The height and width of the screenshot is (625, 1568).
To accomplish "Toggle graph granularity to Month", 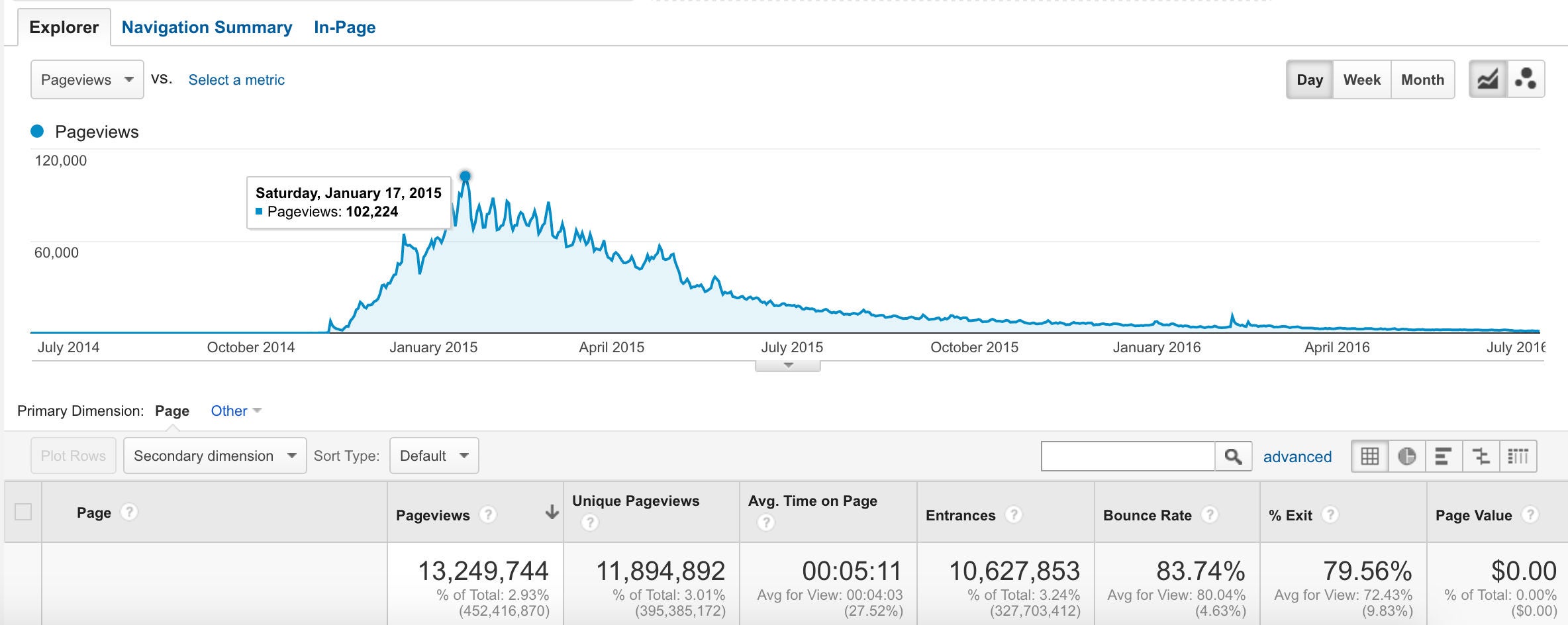I will (x=1422, y=79).
